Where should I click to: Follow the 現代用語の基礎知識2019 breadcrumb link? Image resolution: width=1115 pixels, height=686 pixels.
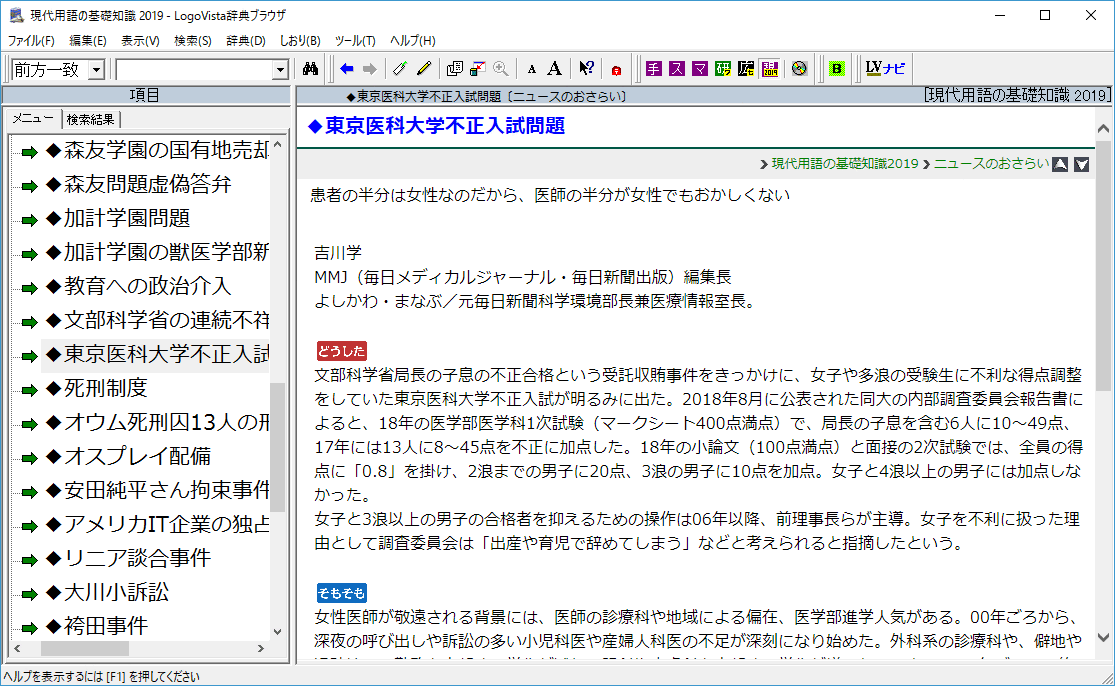pos(845,164)
